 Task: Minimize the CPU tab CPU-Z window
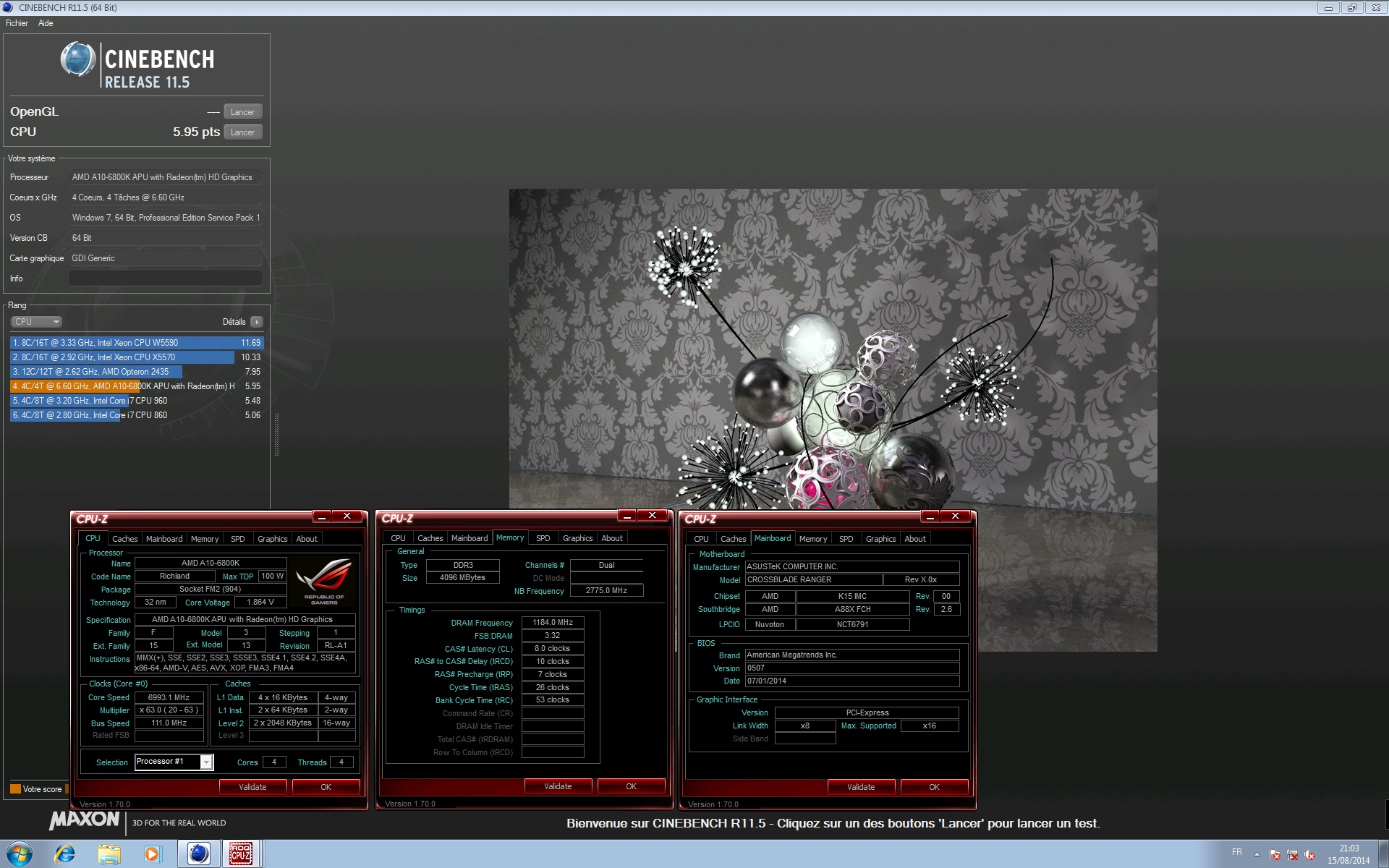323,516
